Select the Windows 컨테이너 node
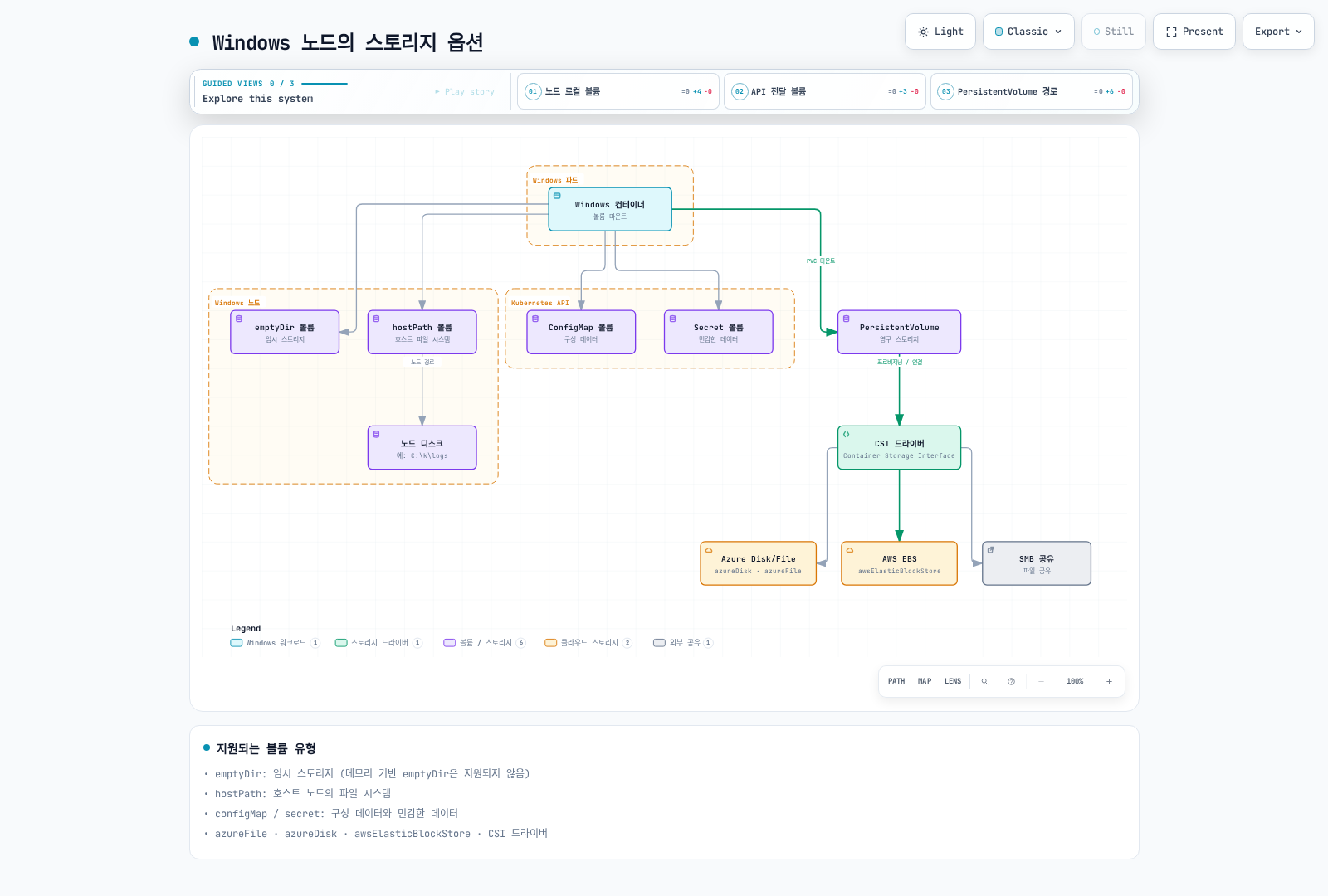 [610, 209]
